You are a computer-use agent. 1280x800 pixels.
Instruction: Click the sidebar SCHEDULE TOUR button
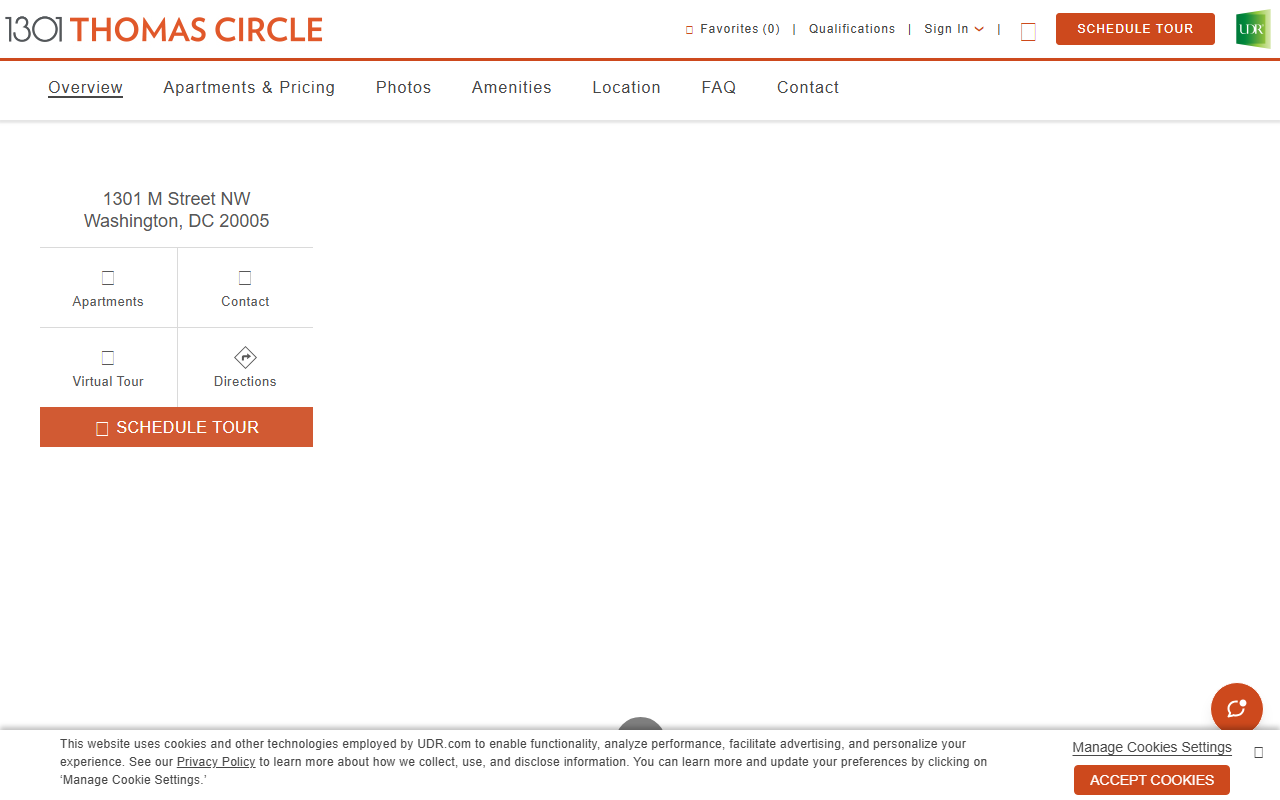tap(176, 427)
